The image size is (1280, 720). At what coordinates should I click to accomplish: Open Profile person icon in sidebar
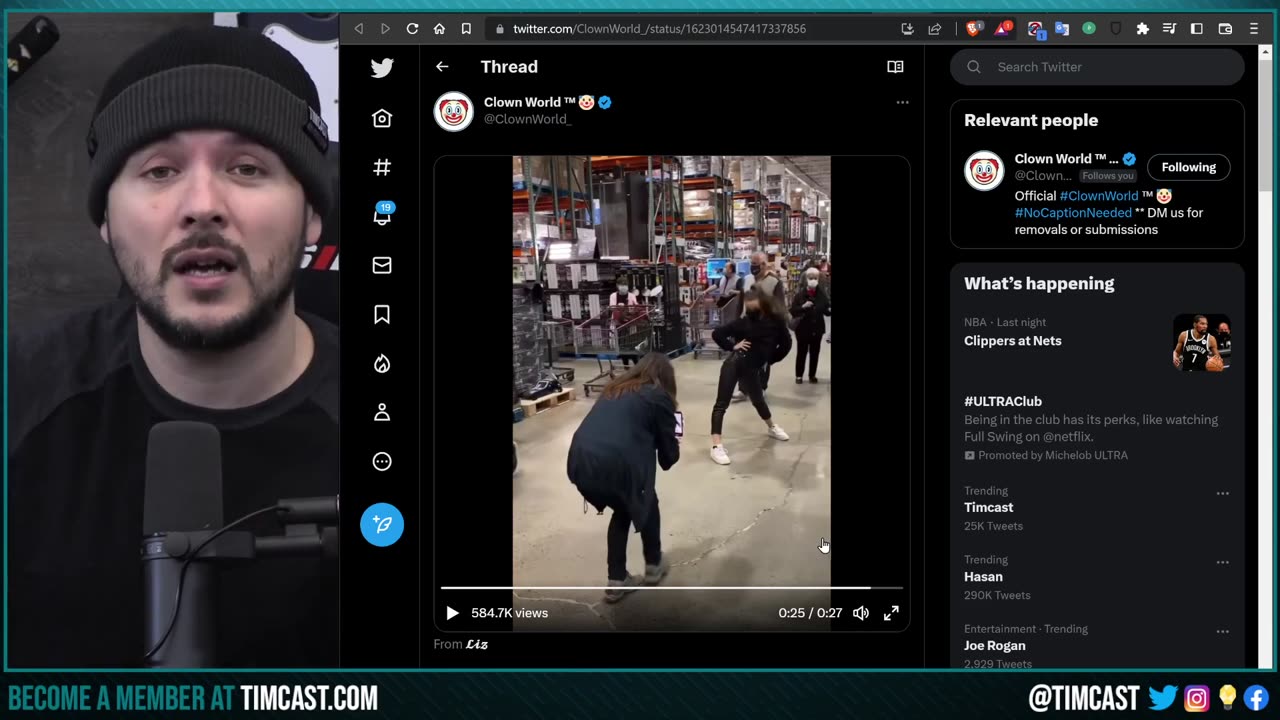pyautogui.click(x=382, y=412)
